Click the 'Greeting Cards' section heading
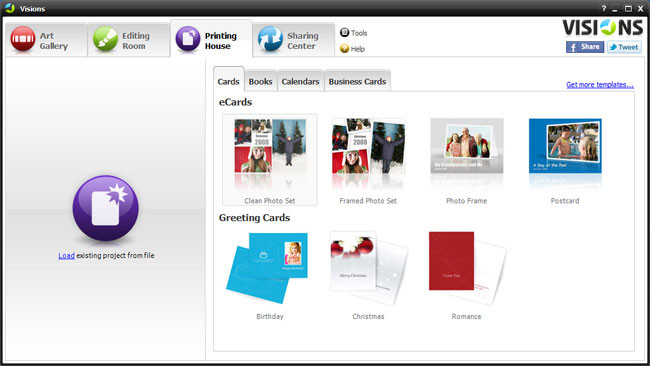The image size is (650, 366). pos(255,218)
